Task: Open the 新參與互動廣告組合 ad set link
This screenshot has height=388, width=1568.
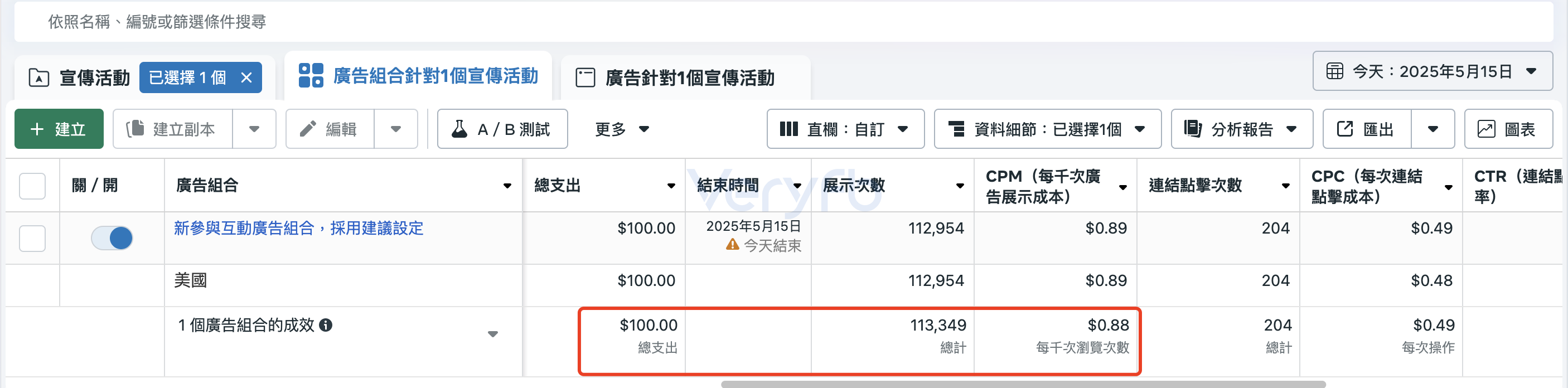Action: tap(298, 228)
